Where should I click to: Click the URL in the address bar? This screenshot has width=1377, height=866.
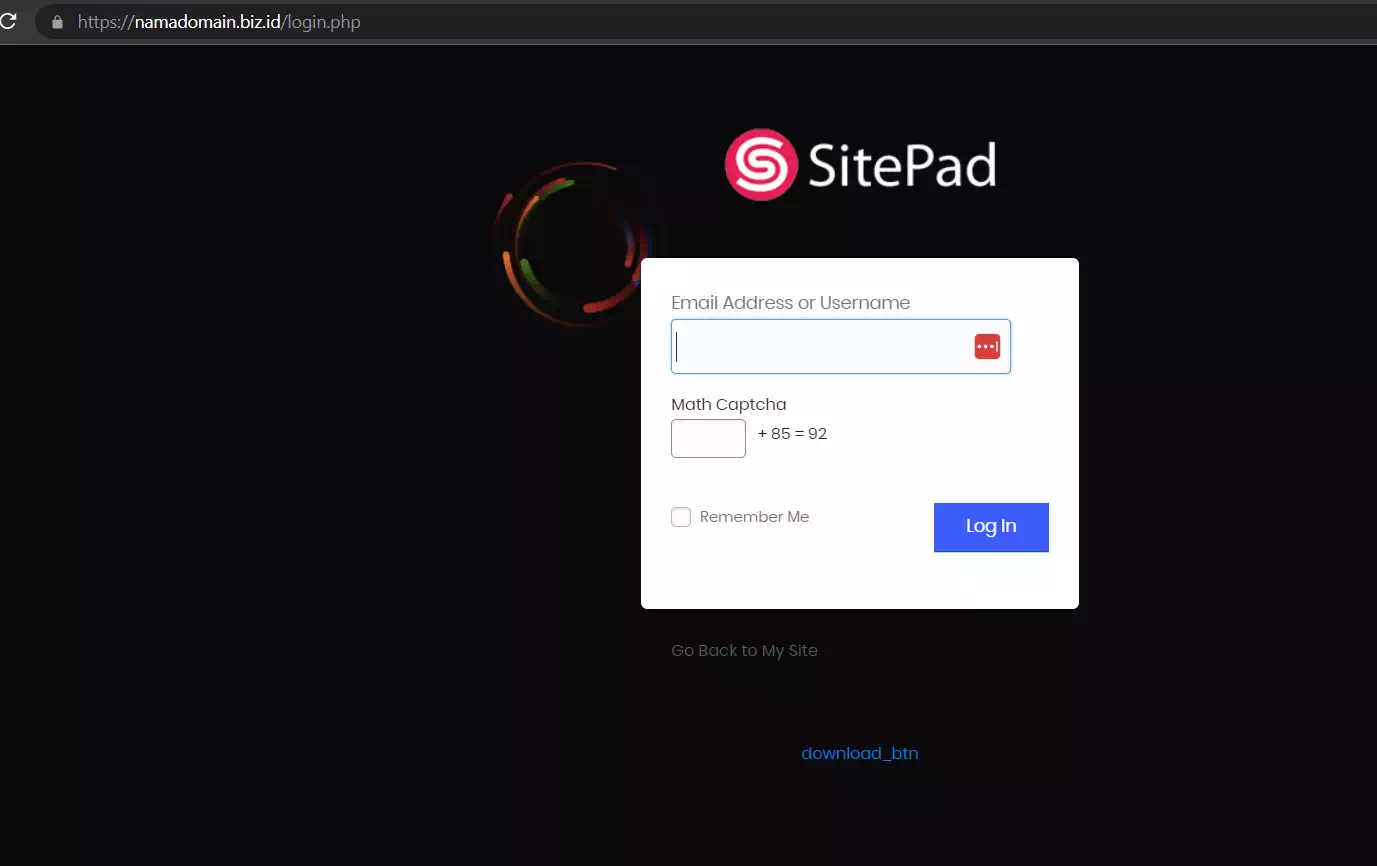(219, 22)
